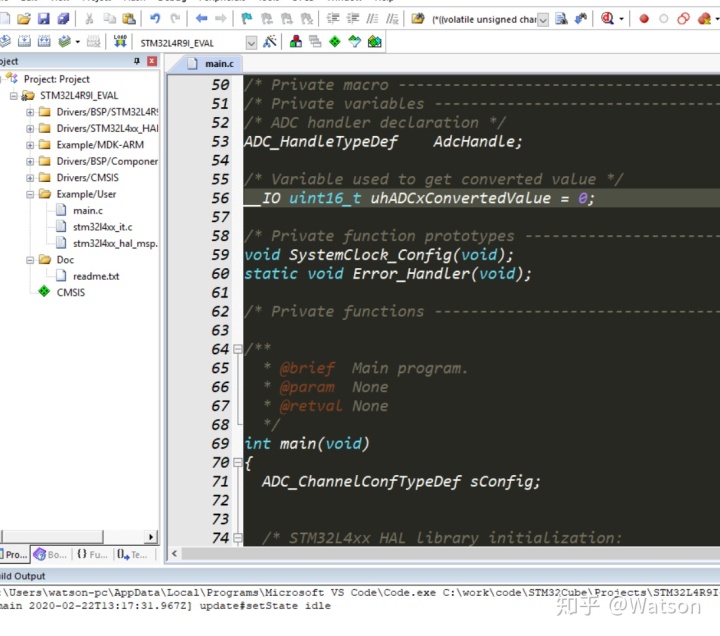Toggle enable/disable breakpoint hollow circle

click(664, 19)
